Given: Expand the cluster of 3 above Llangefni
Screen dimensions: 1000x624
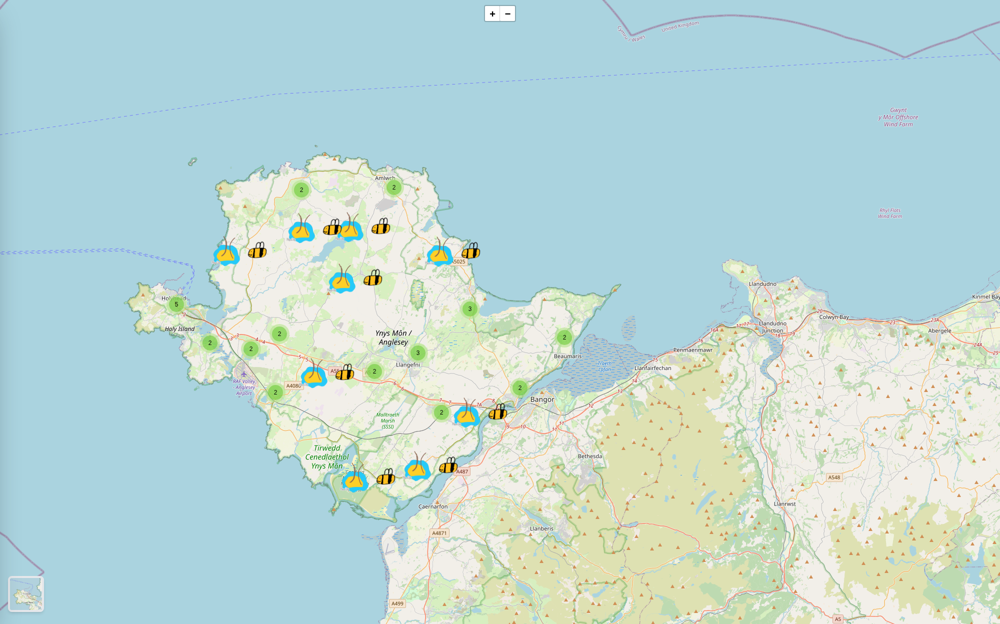Looking at the screenshot, I should (x=418, y=353).
